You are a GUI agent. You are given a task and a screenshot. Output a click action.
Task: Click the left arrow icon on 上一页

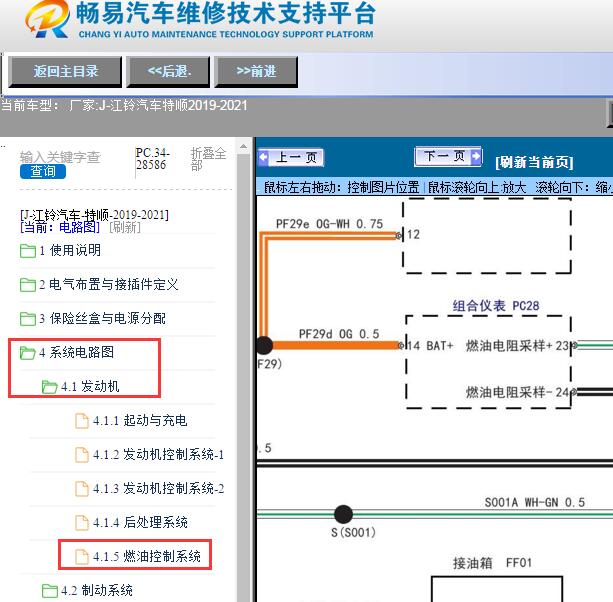[x=264, y=158]
